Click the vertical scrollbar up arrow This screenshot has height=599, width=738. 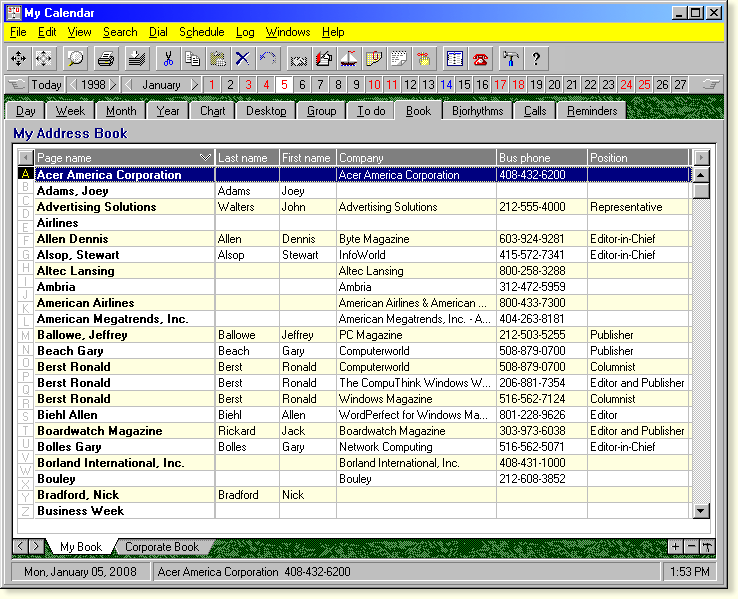click(701, 175)
